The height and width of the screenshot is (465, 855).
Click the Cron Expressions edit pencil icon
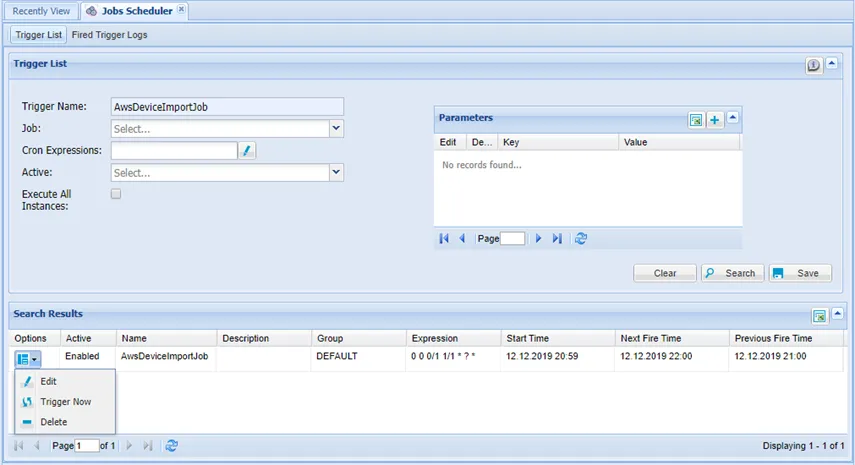coord(246,150)
